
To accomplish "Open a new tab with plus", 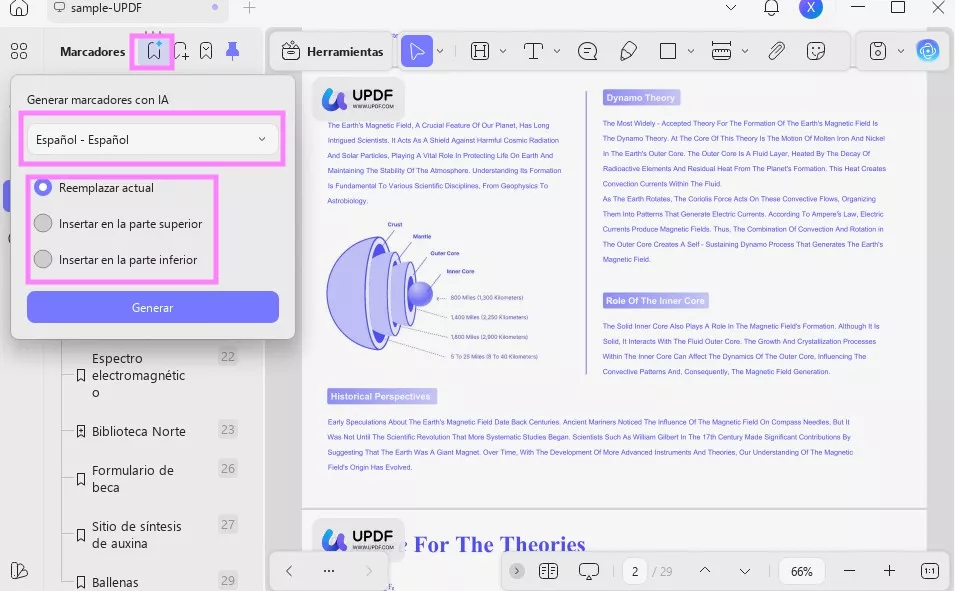I will click(x=249, y=8).
